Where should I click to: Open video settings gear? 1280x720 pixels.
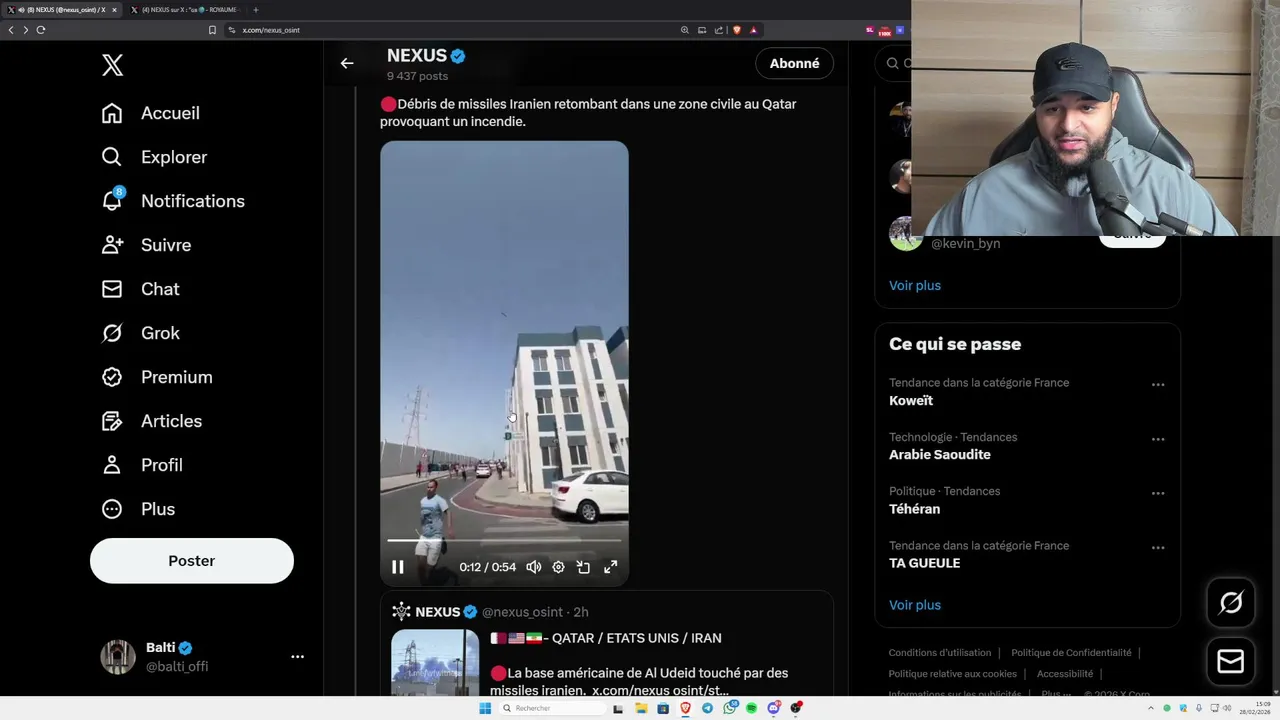(558, 567)
